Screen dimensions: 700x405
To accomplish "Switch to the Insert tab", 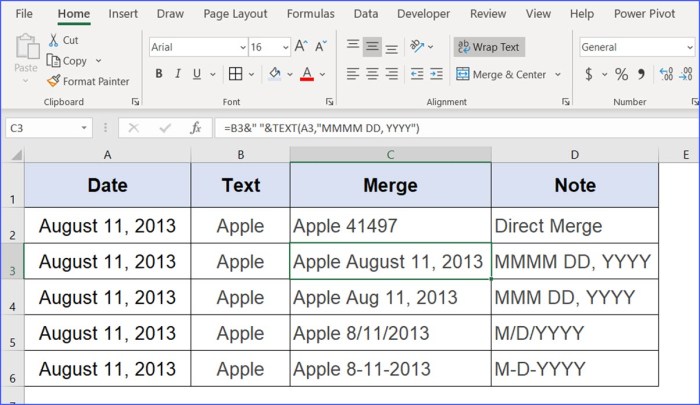I will [x=123, y=14].
